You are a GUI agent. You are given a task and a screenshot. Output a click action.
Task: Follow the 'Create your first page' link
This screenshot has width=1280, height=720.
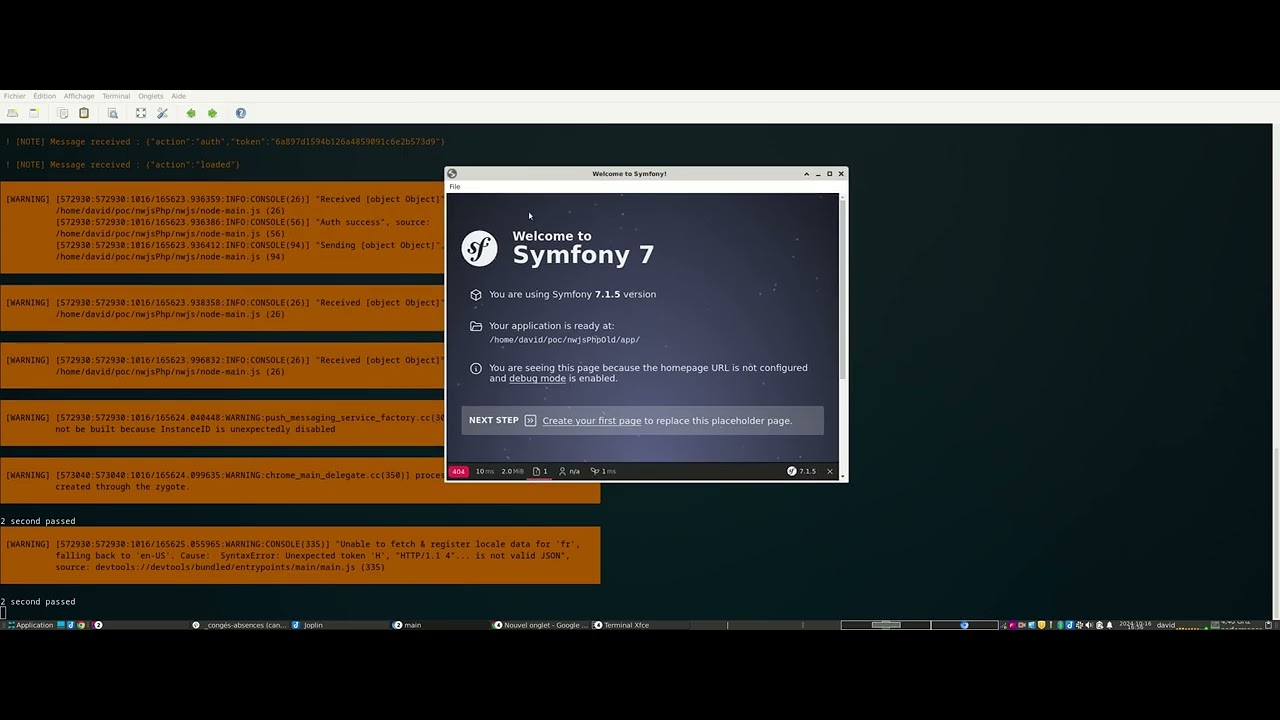click(x=592, y=421)
